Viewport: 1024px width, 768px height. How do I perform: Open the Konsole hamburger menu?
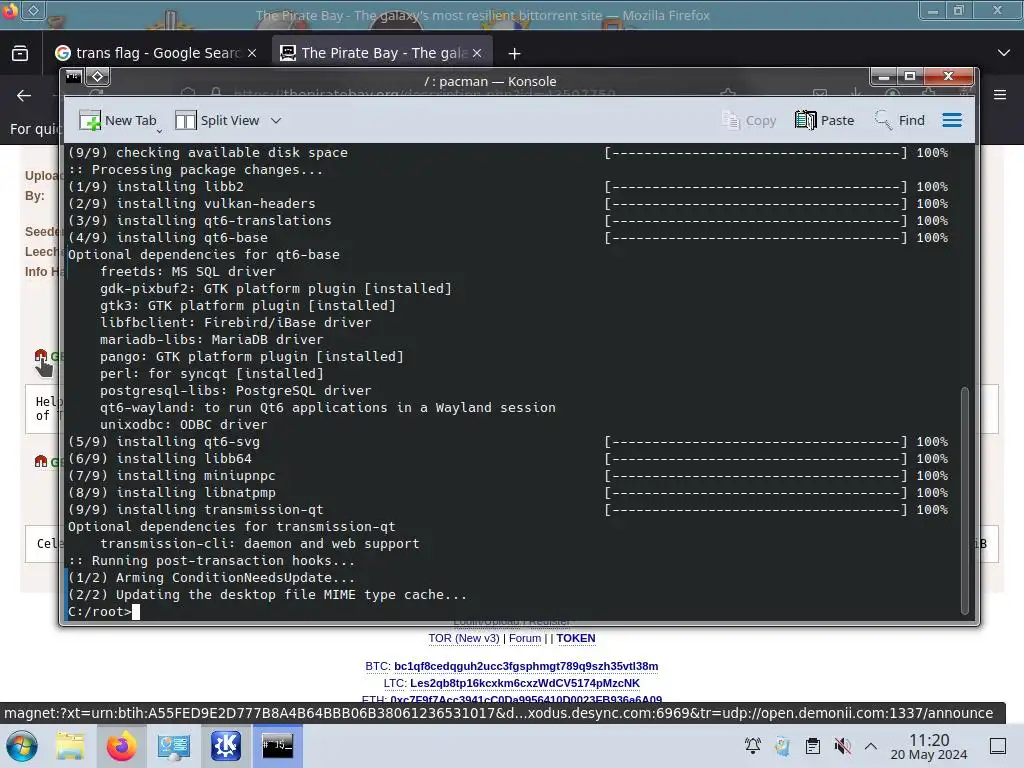point(952,120)
